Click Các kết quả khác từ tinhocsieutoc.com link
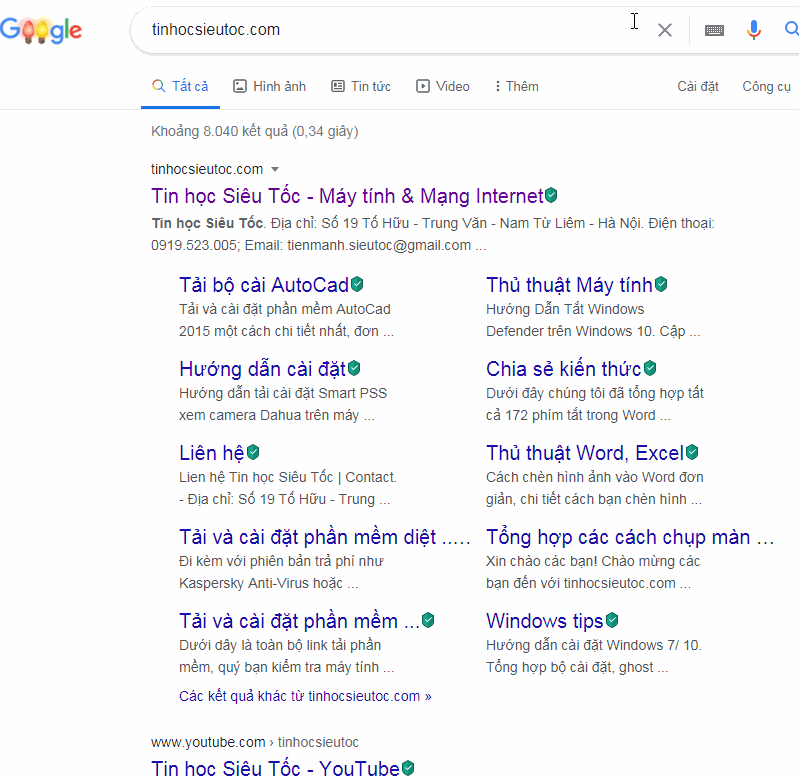799x776 pixels. click(305, 696)
